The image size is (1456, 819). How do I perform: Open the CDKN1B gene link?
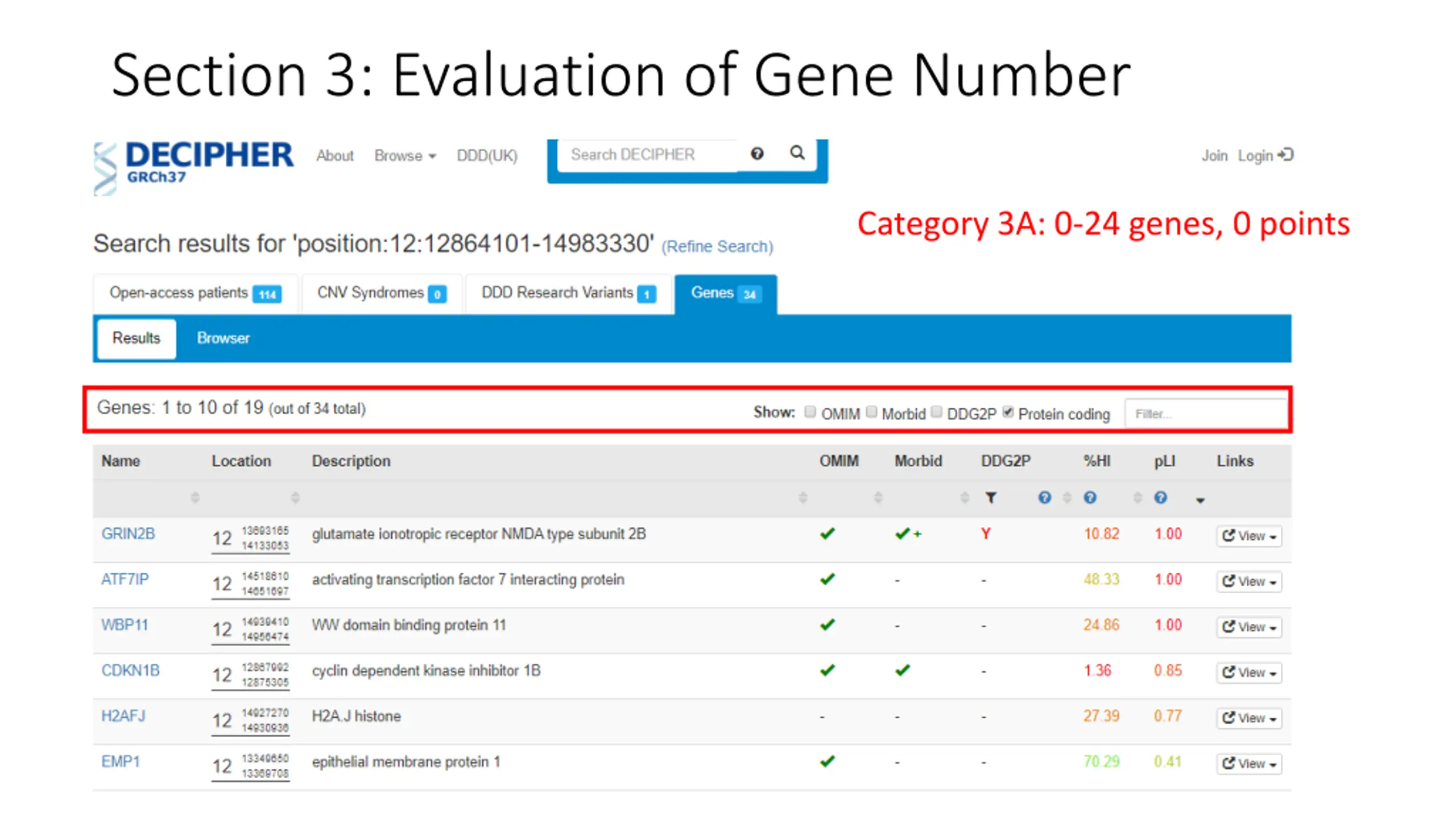(x=130, y=670)
